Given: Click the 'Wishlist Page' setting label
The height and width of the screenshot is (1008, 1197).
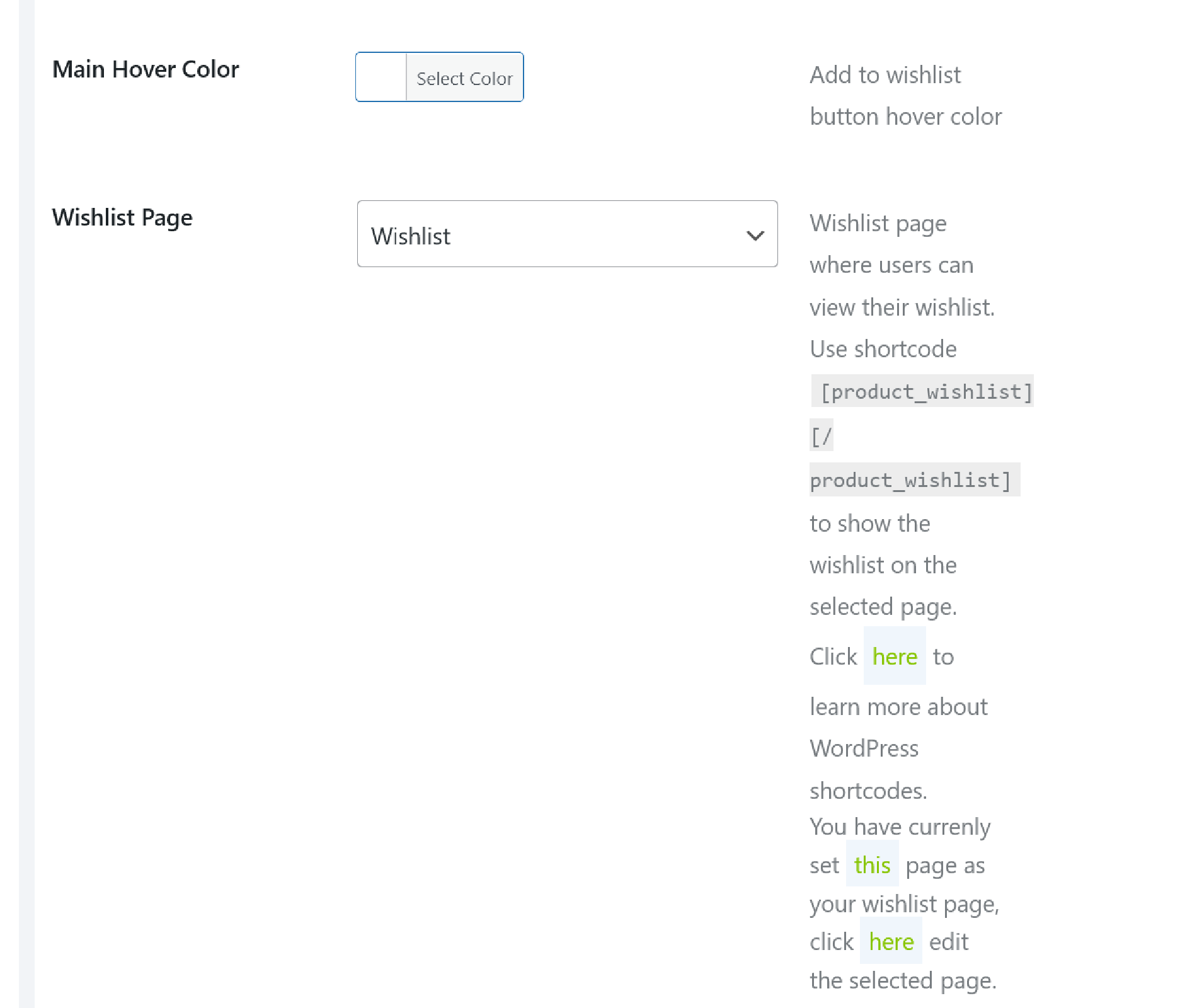Looking at the screenshot, I should [x=122, y=217].
